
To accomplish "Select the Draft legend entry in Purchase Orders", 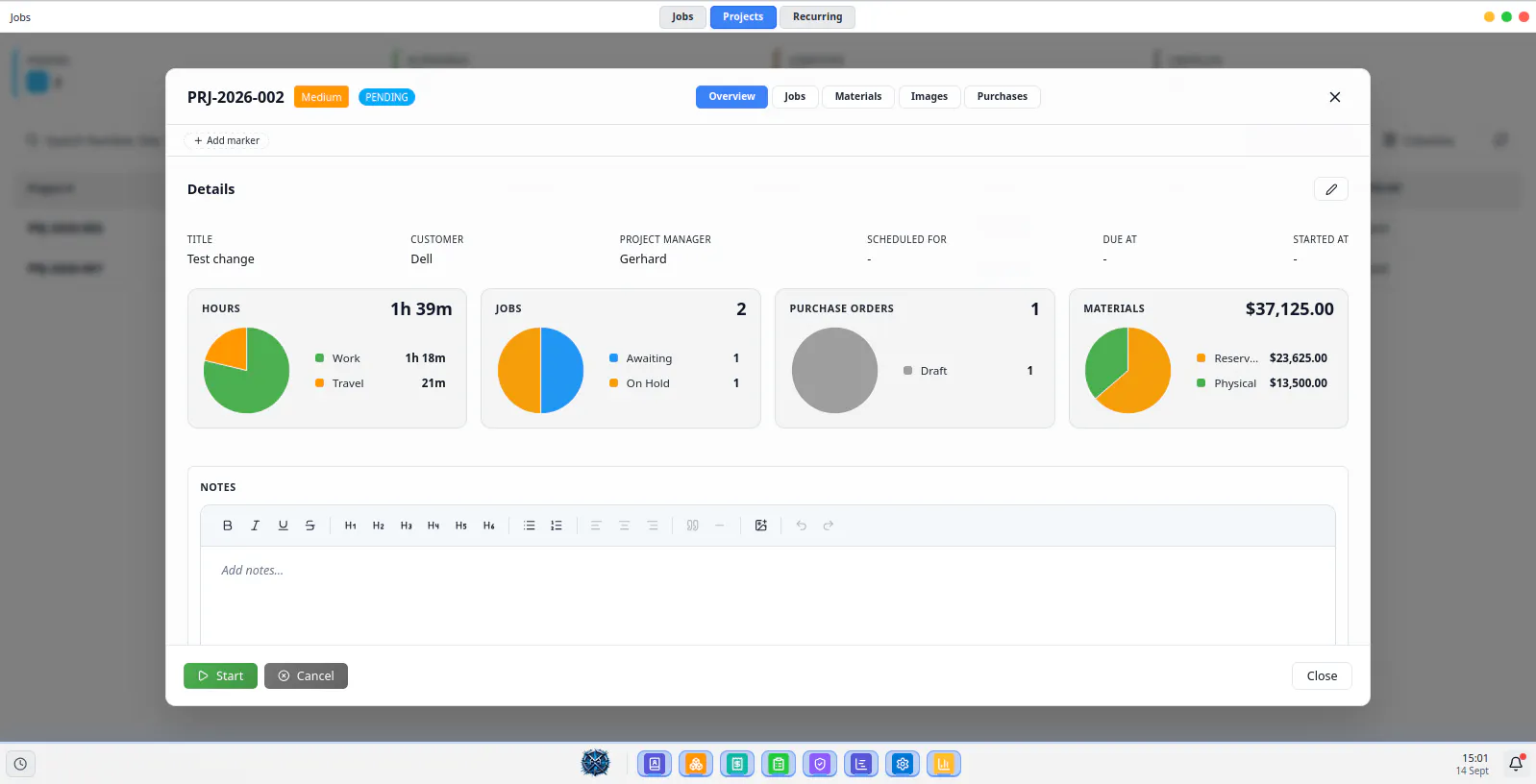I will tap(969, 371).
